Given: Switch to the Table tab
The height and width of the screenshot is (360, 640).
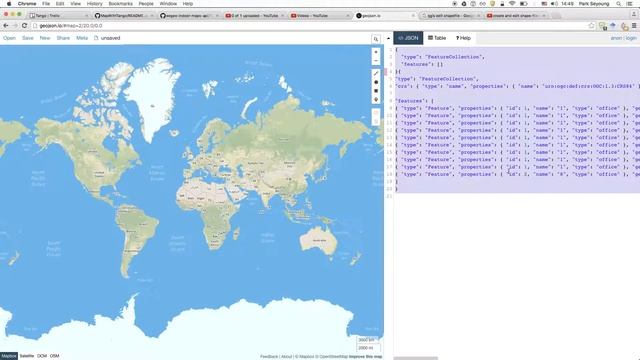Looking at the screenshot, I should coord(437,38).
